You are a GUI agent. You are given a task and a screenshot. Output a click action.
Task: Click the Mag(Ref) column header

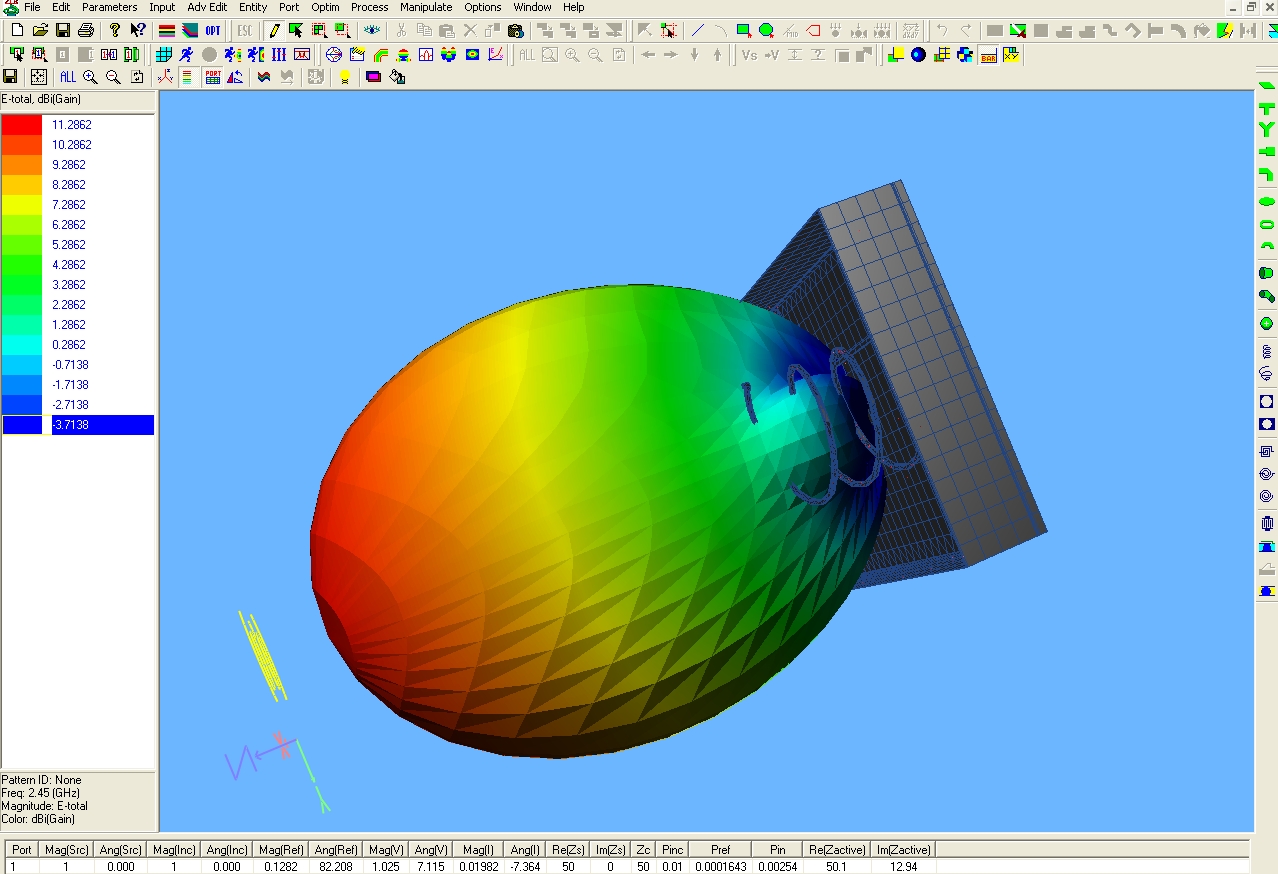(280, 850)
